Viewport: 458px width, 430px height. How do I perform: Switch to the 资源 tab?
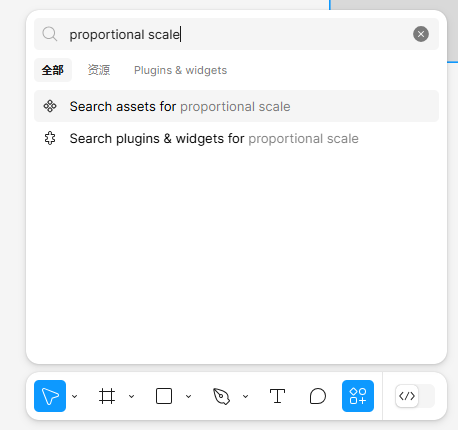[x=99, y=70]
